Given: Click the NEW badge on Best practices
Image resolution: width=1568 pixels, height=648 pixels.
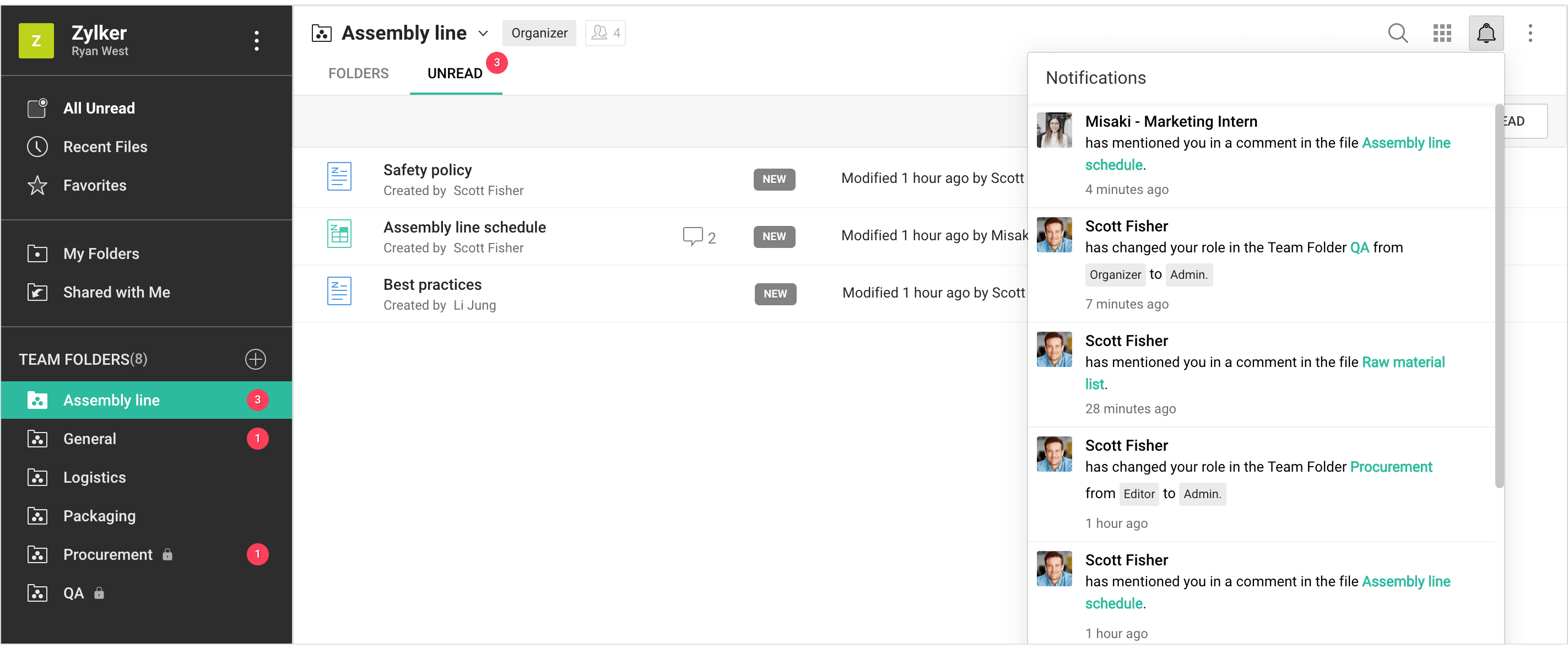Looking at the screenshot, I should click(x=776, y=294).
